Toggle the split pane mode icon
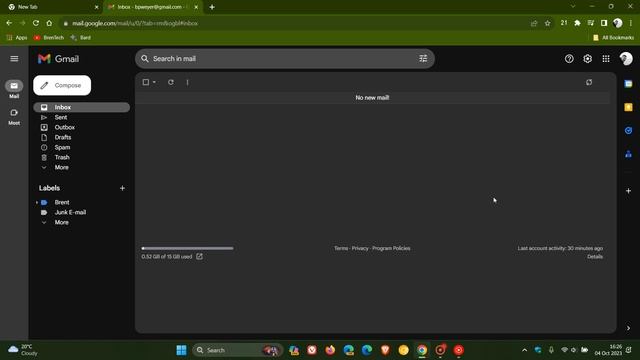The height and width of the screenshot is (360, 640). tap(589, 82)
